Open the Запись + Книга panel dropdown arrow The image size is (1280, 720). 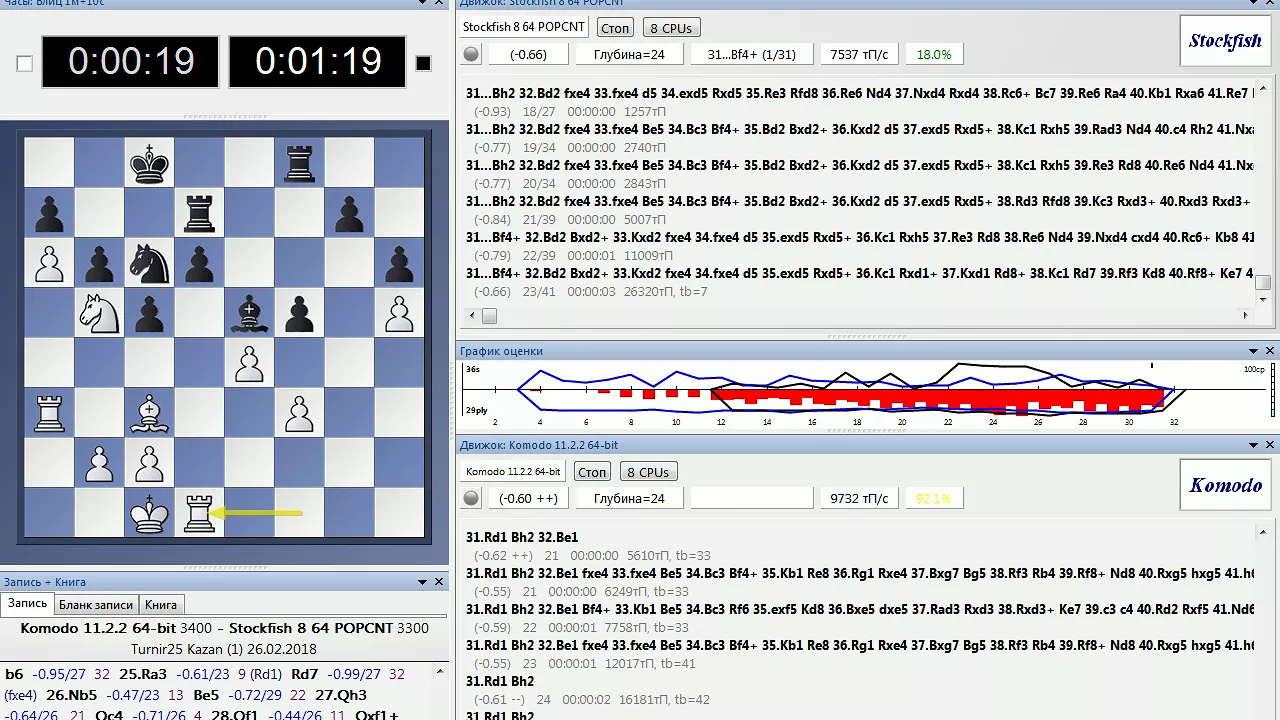pyautogui.click(x=422, y=581)
